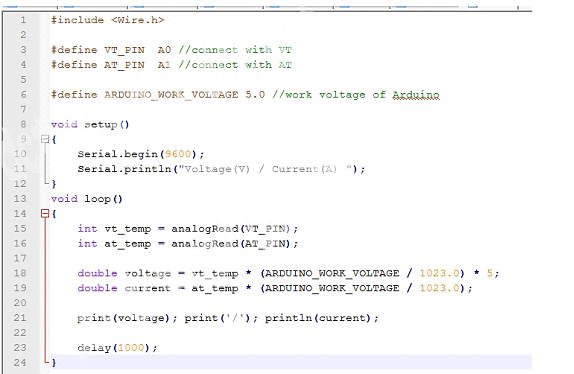Click the delay(1000) value
This screenshot has height=374, width=574.
[131, 348]
